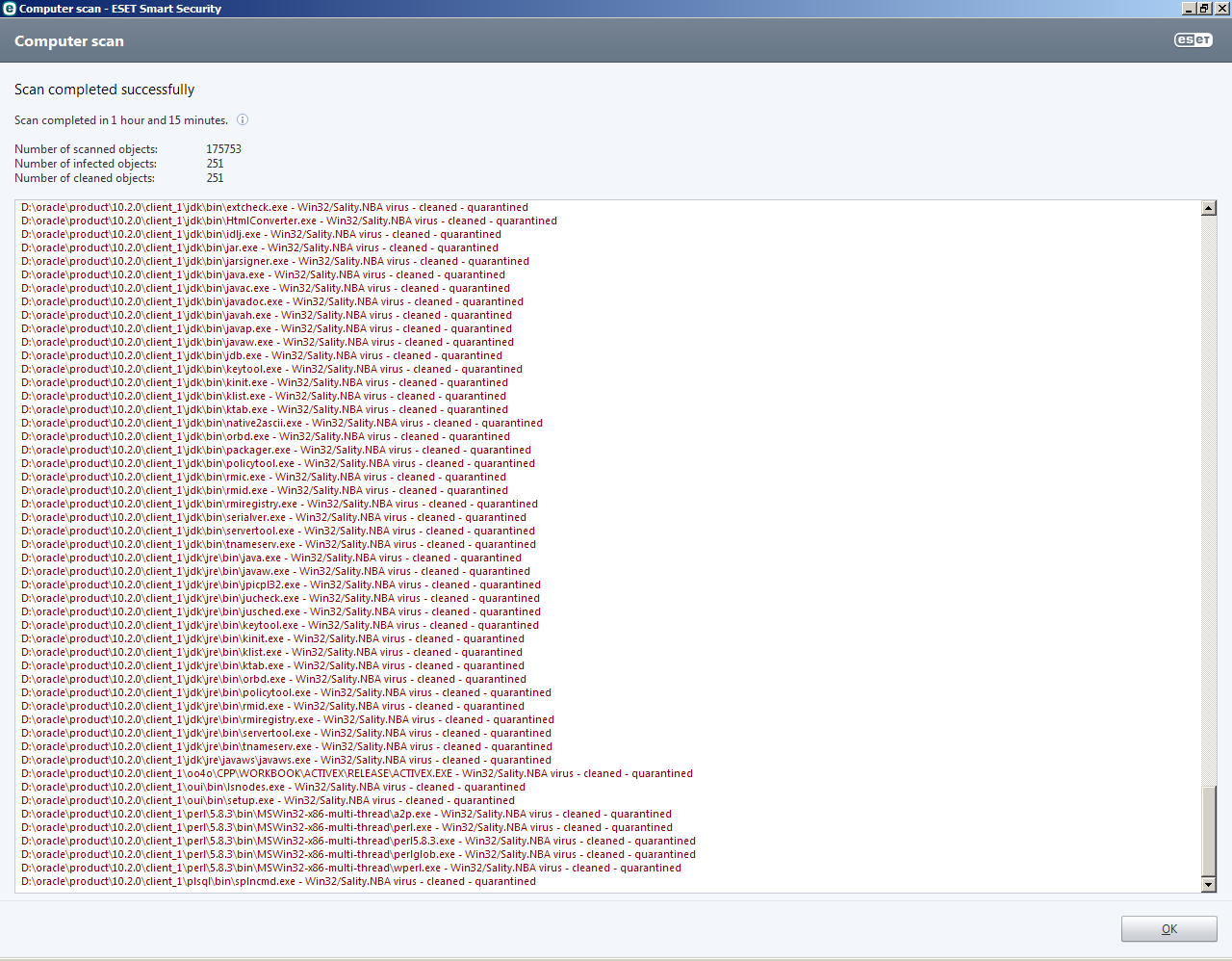
Task: Click the ESET app icon in the title bar
Action: pos(10,9)
